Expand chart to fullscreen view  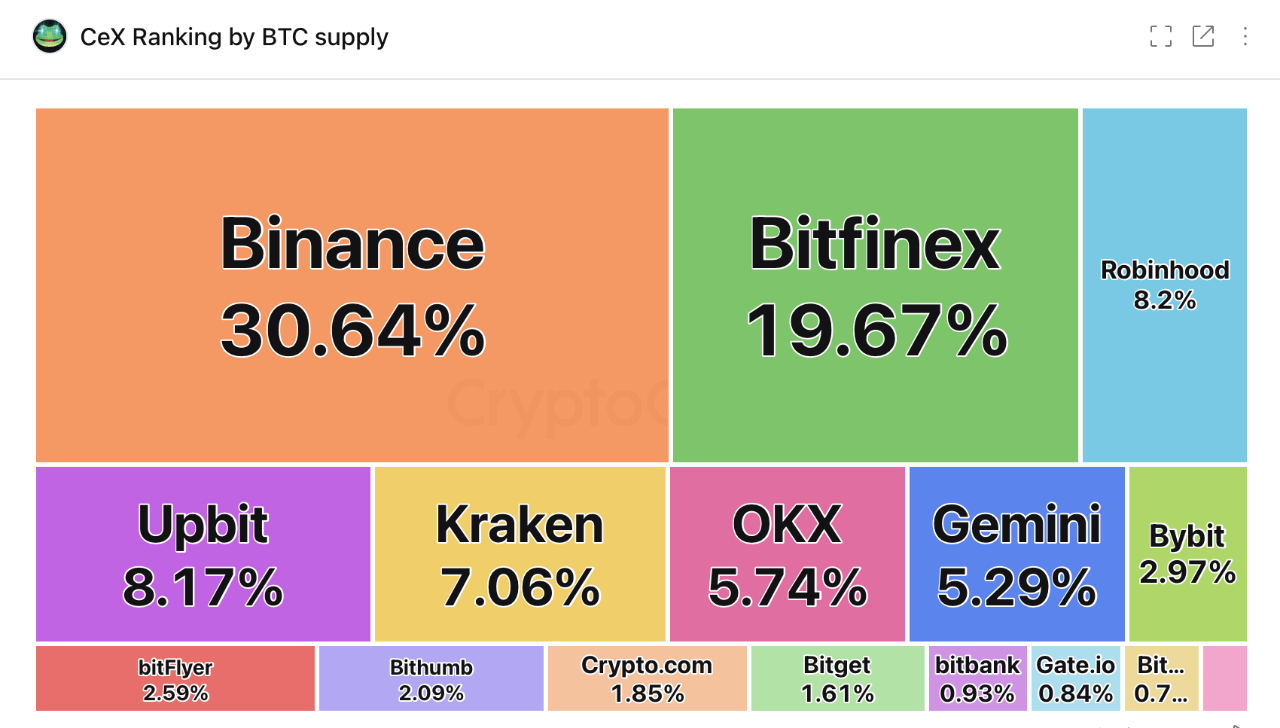pos(1161,37)
